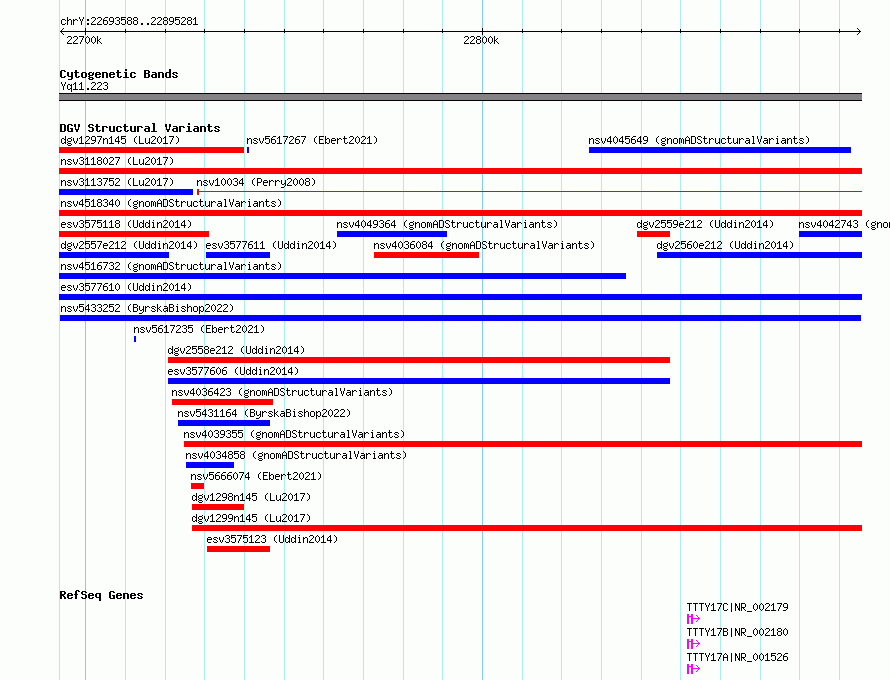Click the magenta TTTY17A gene arrow glyph

693,669
